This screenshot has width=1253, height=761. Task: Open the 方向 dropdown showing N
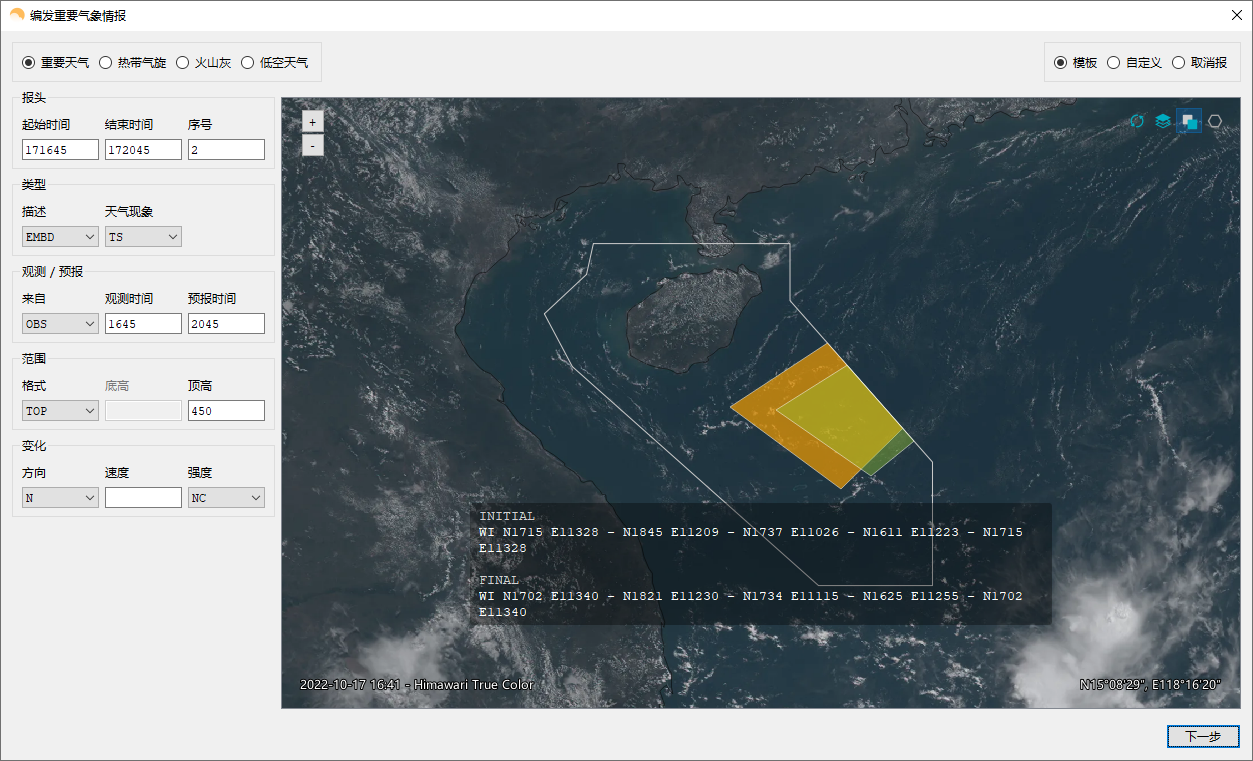(60, 498)
